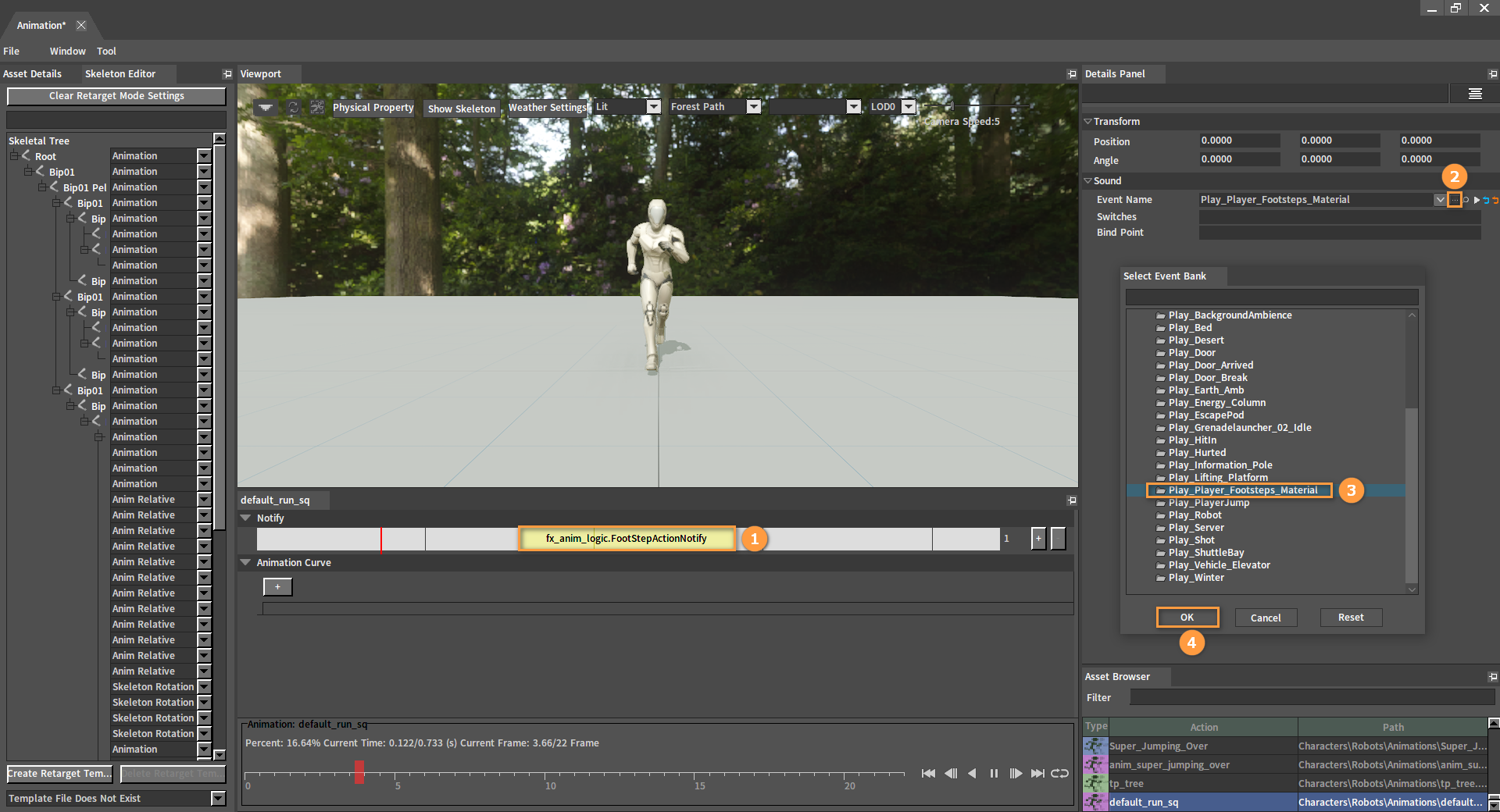Open event bank browser via ellipsis button
This screenshot has height=812, width=1500.
pyautogui.click(x=1454, y=200)
